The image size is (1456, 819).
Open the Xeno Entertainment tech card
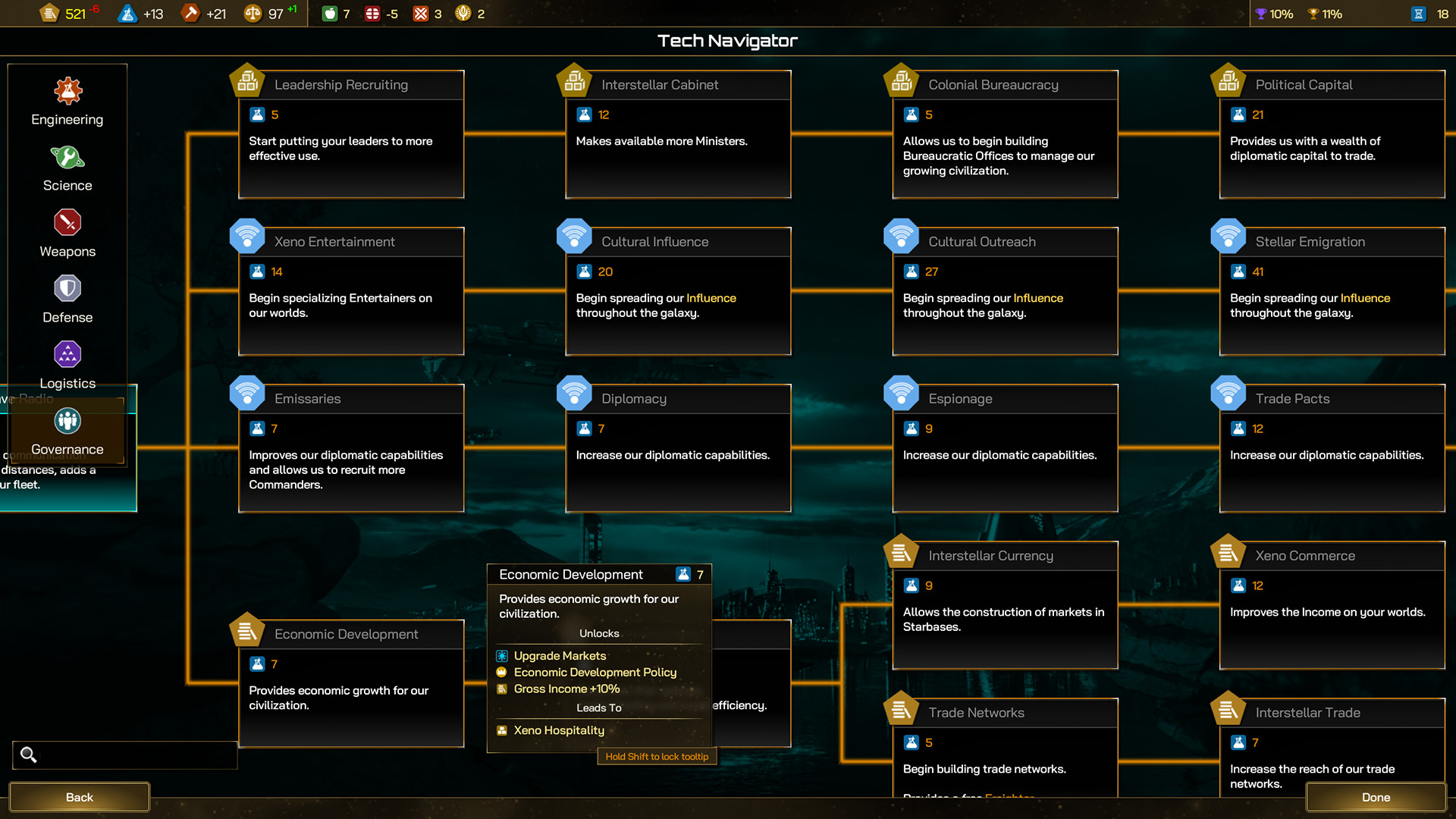tap(351, 292)
